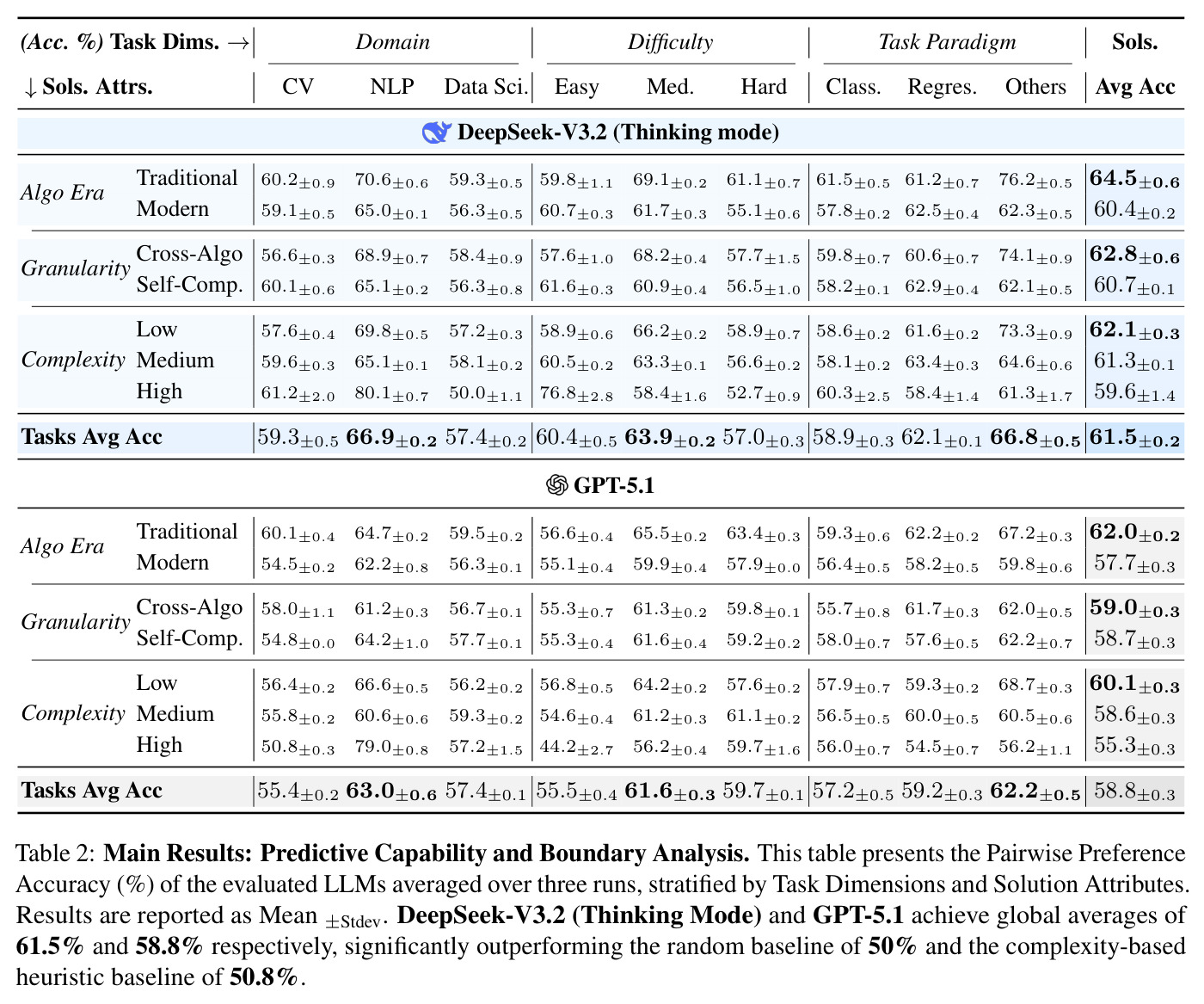Screen dimensions: 1204x1004
Task: Click the 'Others' column header
Action: pyautogui.click(x=1035, y=87)
